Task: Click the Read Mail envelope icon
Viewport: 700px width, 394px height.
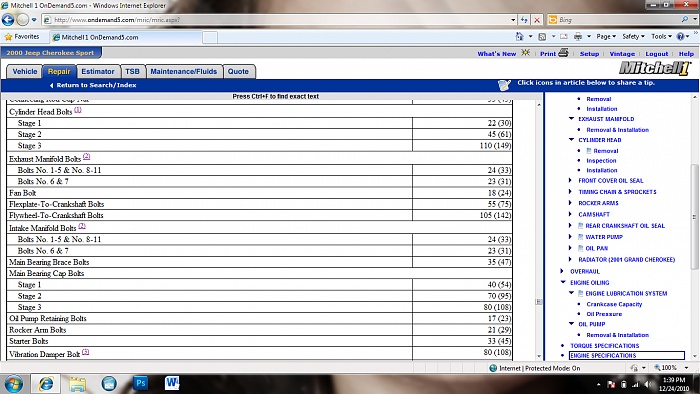Action: [x=564, y=37]
